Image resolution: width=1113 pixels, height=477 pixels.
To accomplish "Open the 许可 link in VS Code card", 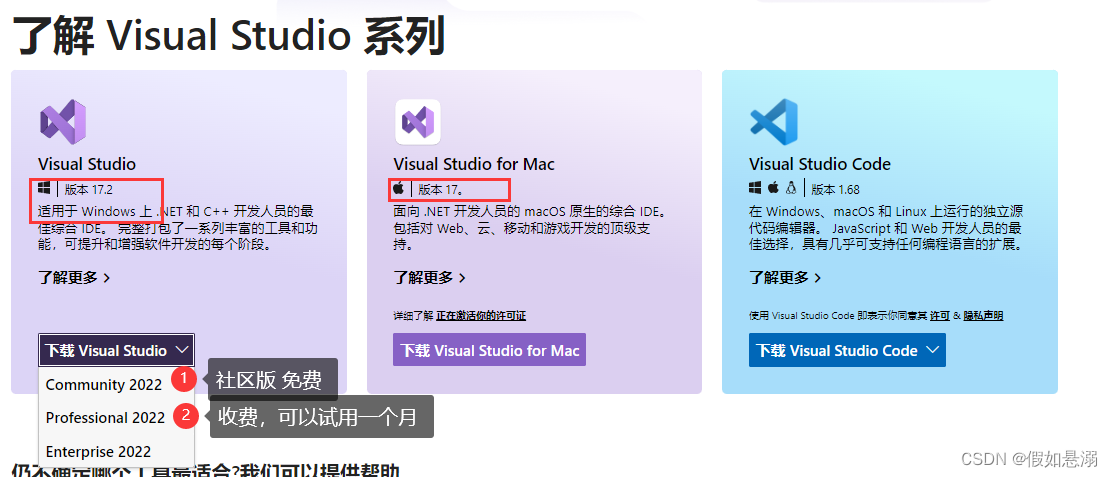I will coord(940,316).
